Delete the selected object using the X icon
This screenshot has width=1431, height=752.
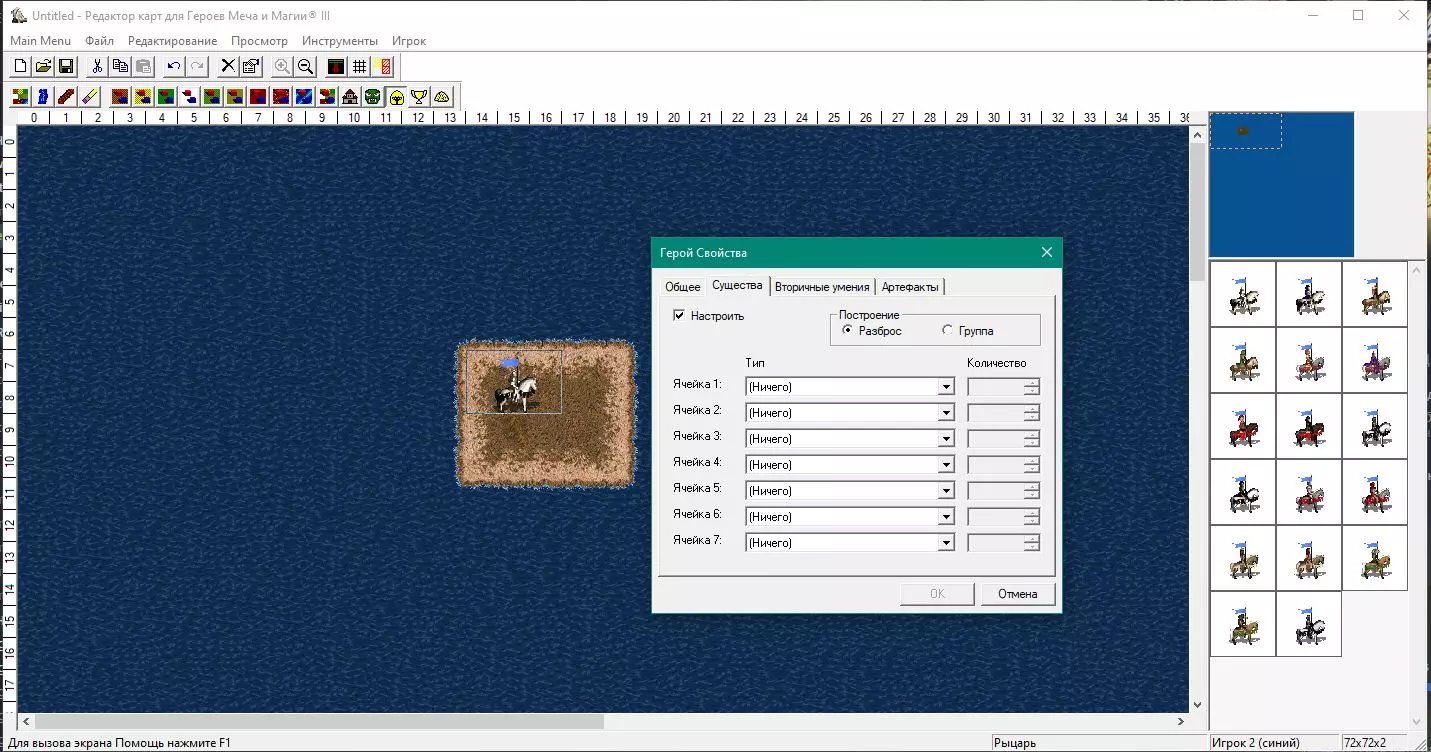(x=228, y=67)
